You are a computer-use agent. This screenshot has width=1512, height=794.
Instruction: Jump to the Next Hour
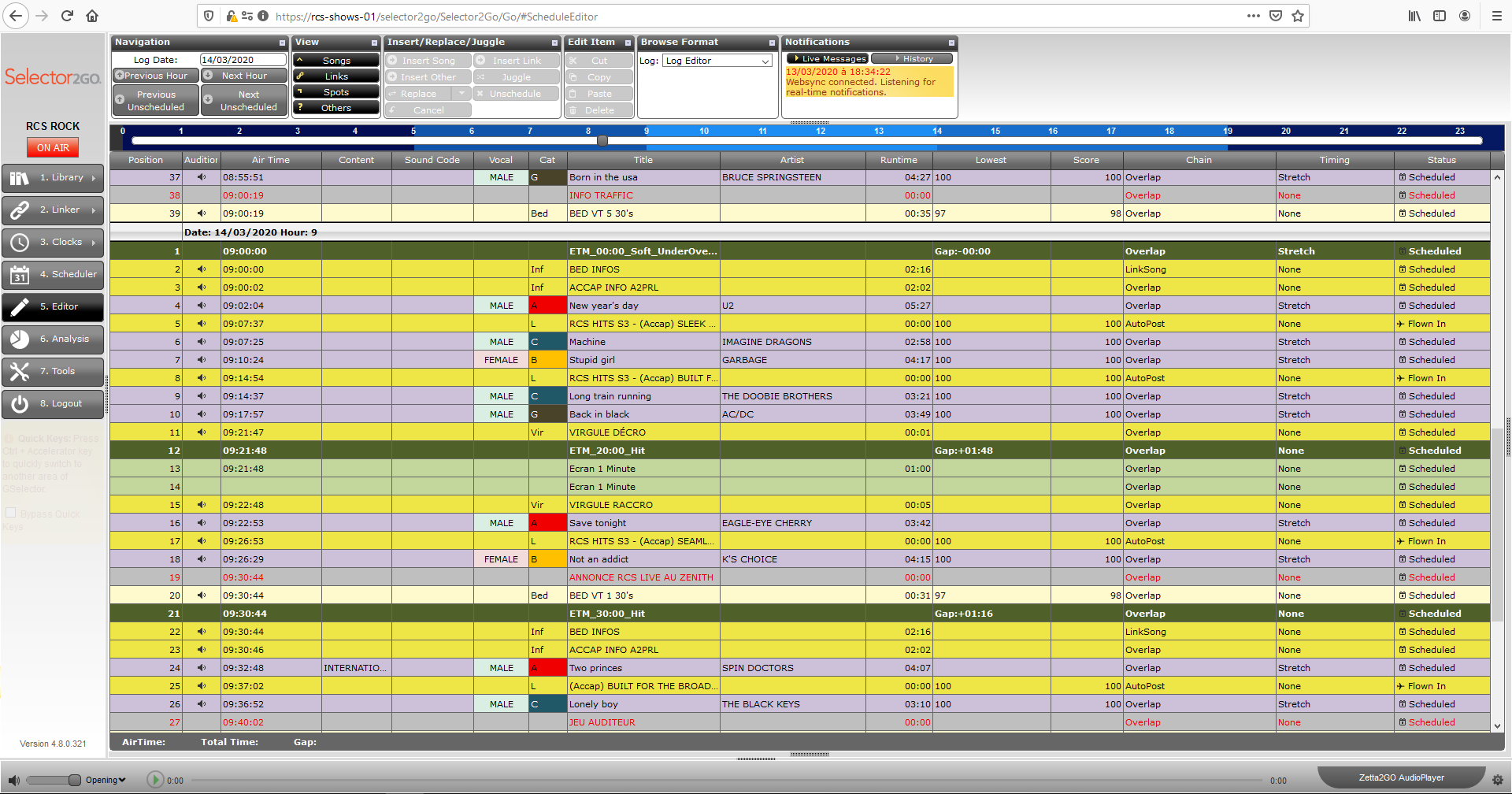click(243, 76)
